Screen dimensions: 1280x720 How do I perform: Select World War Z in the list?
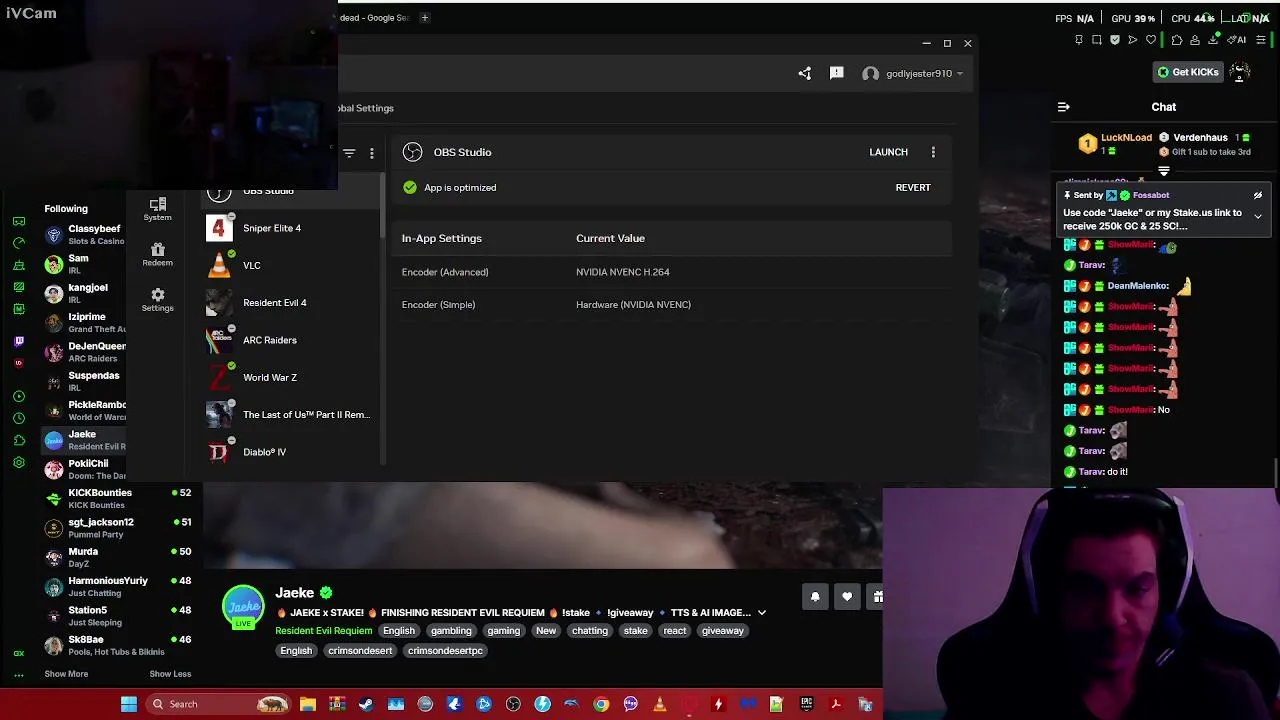click(290, 377)
